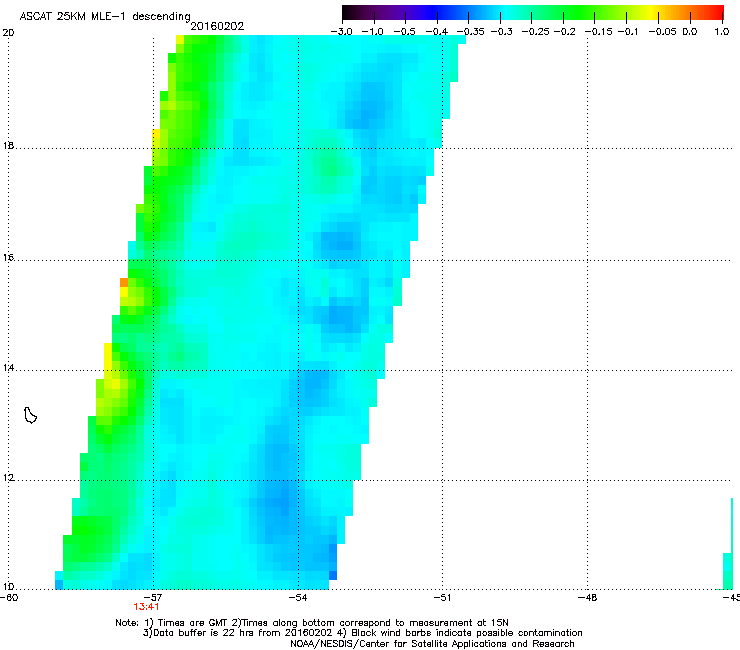The image size is (740, 650).
Task: Click the black island coastline outline
Action: (x=30, y=415)
